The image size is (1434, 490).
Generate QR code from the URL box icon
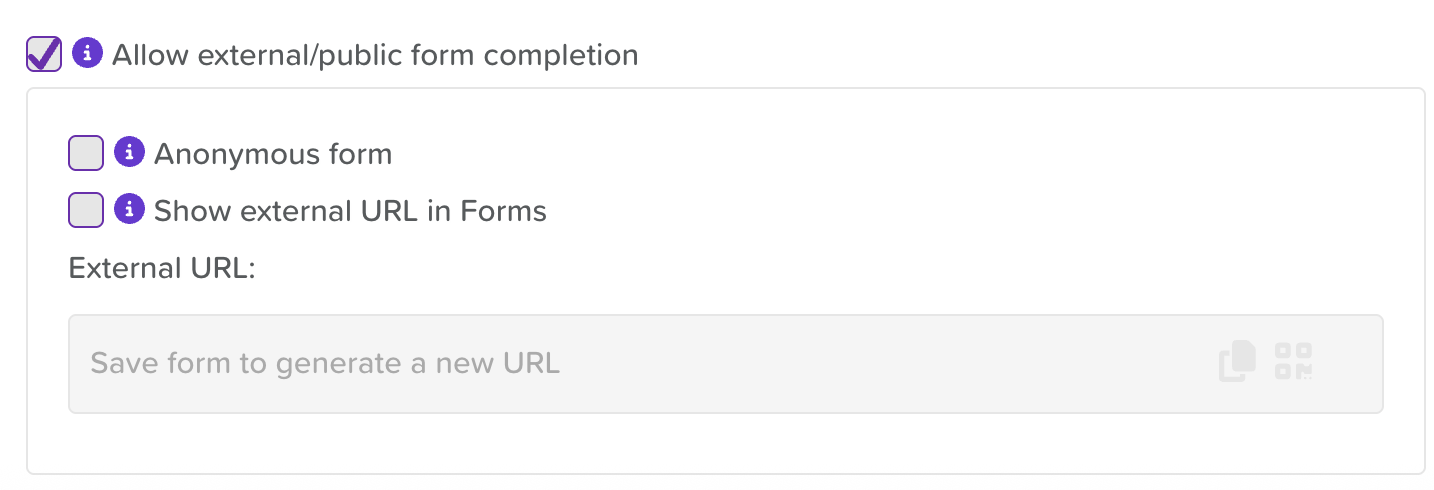(1294, 361)
